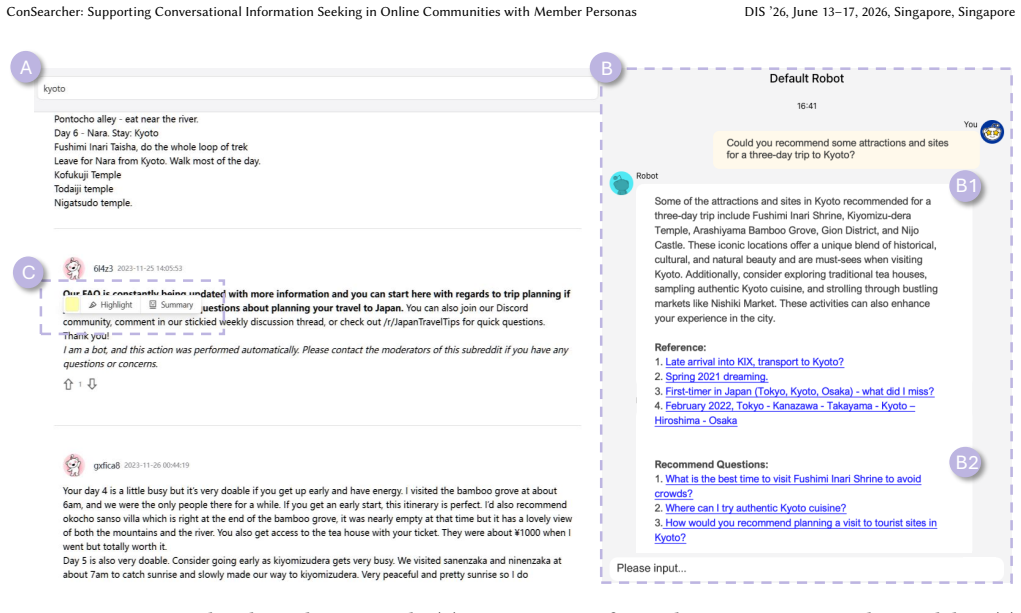This screenshot has width=1021, height=613.
Task: Click the username 6l4z3
Action: coord(103,268)
